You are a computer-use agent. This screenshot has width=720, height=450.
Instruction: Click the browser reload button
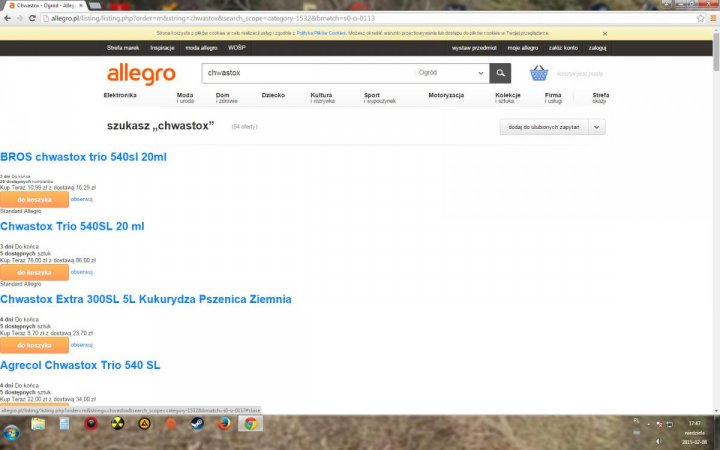point(31,18)
